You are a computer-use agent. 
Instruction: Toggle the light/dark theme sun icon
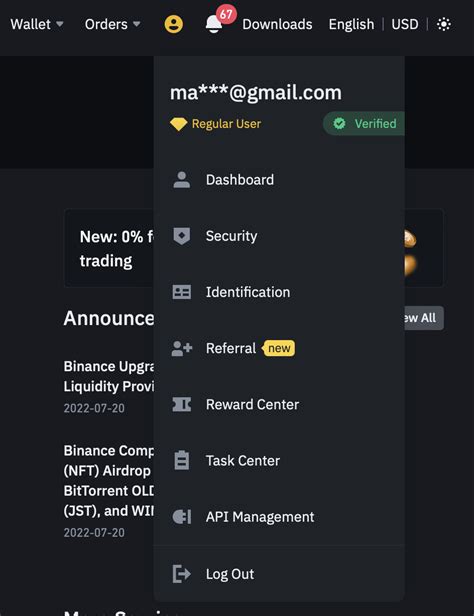click(x=444, y=24)
